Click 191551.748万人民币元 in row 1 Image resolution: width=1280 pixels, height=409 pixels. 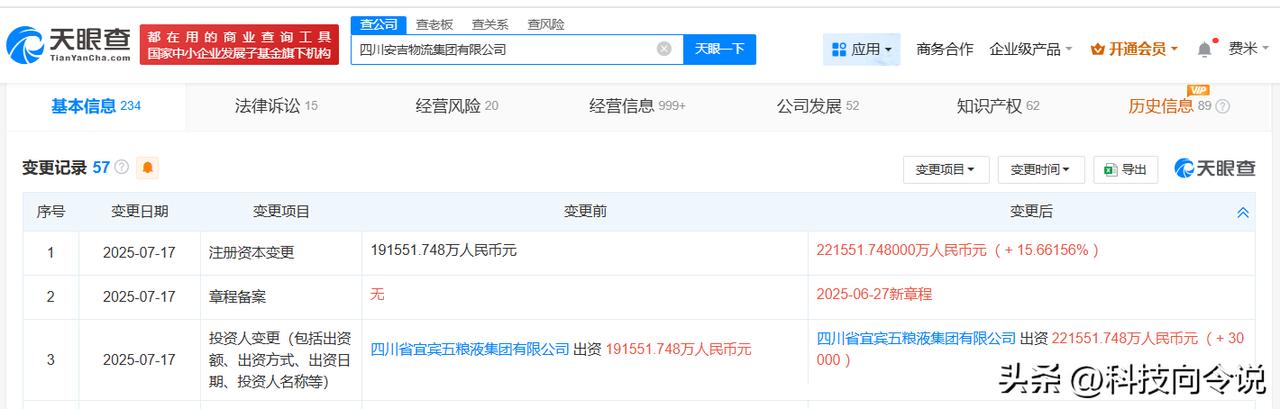(x=443, y=251)
